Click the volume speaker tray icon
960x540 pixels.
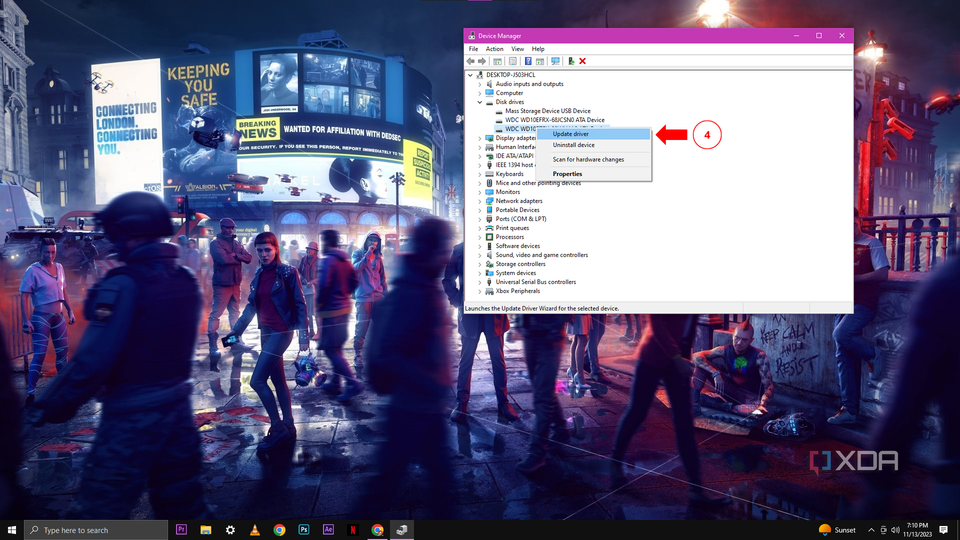tap(895, 530)
